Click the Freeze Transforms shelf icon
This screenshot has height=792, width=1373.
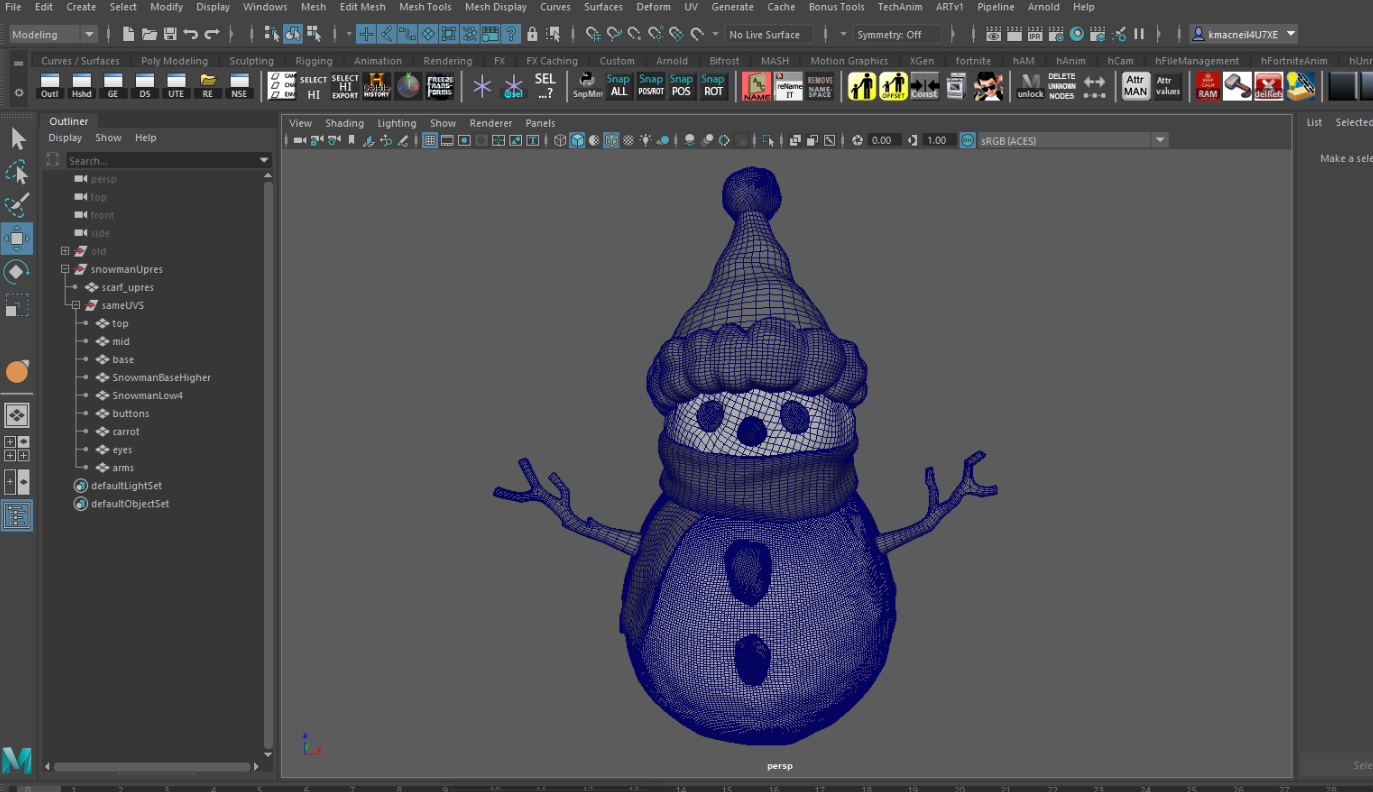click(x=440, y=86)
